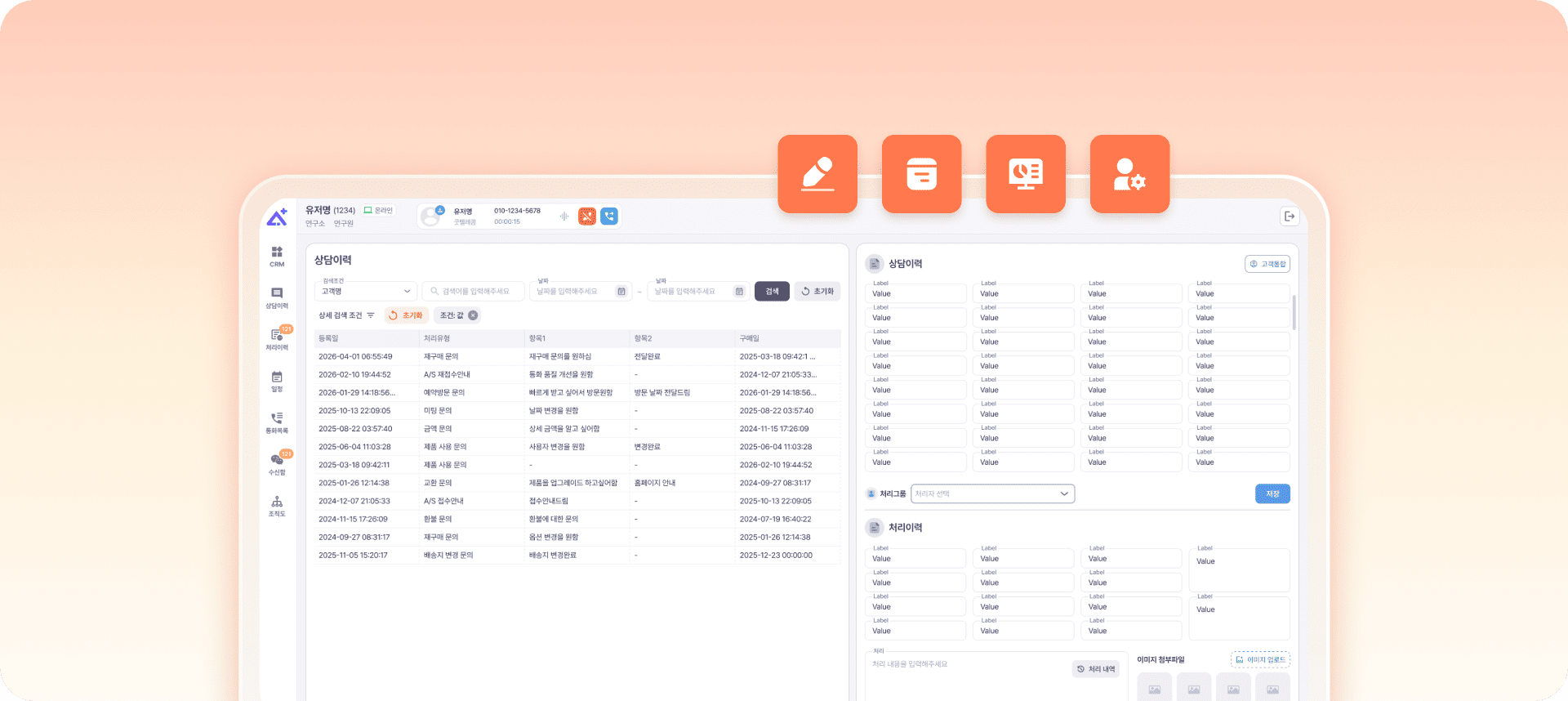Open 처리이력 sidebar icon with badge
This screenshot has width=1568, height=701.
[x=277, y=339]
